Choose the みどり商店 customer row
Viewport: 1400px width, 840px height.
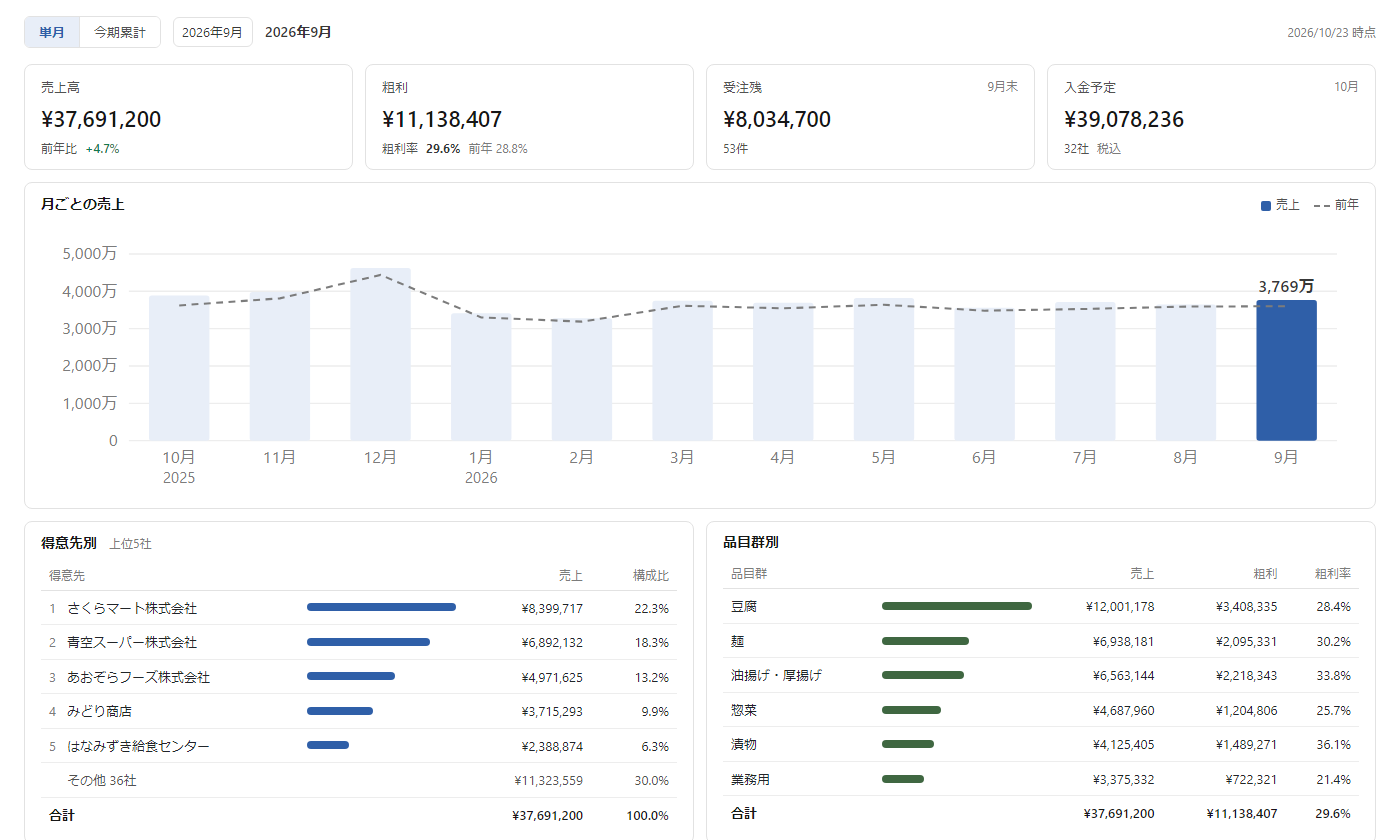[359, 711]
